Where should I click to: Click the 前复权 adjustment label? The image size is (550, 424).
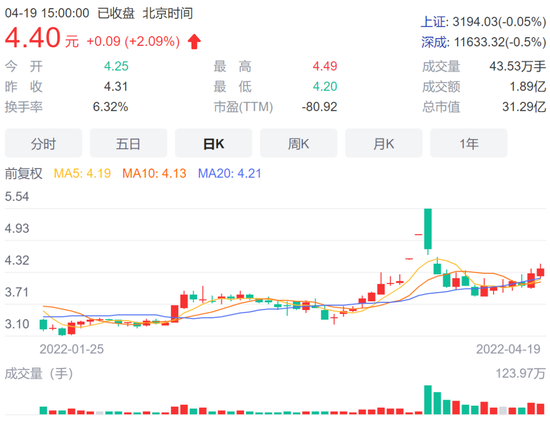[24, 173]
